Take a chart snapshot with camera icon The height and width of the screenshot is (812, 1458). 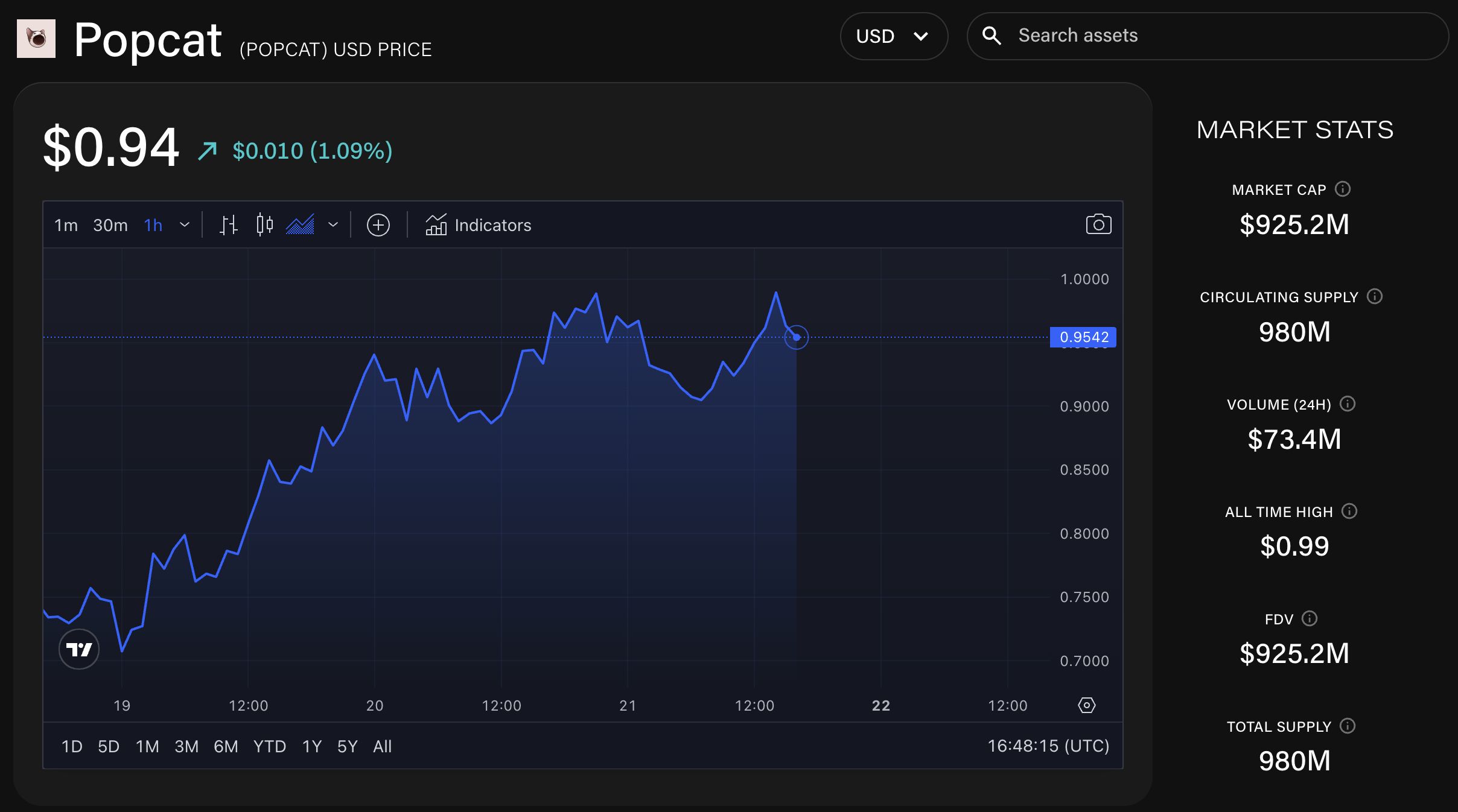coord(1098,224)
